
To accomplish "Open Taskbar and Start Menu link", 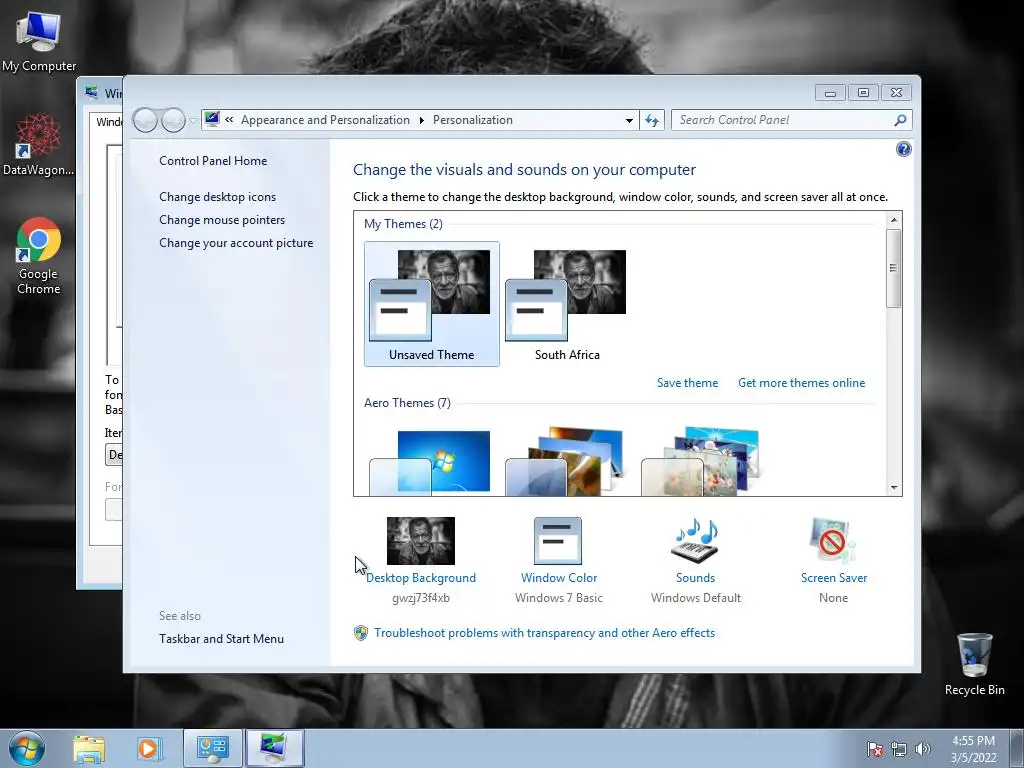I will pos(221,639).
